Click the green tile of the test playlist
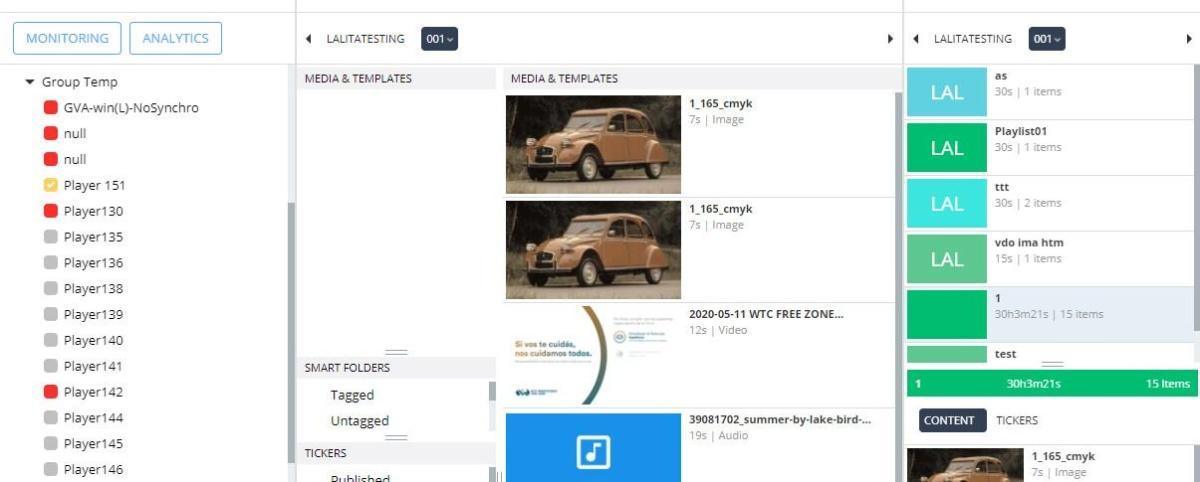This screenshot has height=482, width=1200. click(947, 355)
